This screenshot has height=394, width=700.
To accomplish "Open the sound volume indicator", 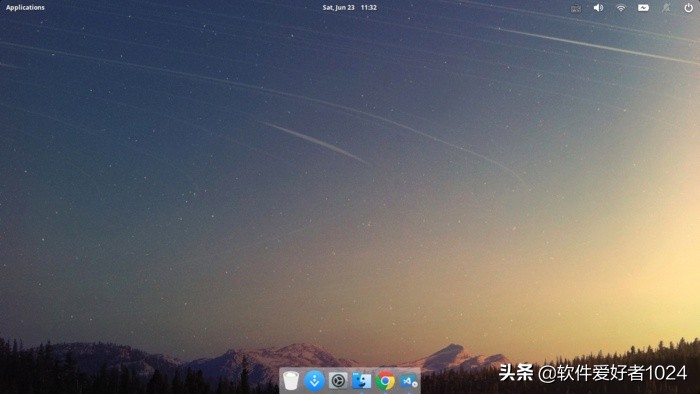I will point(598,8).
